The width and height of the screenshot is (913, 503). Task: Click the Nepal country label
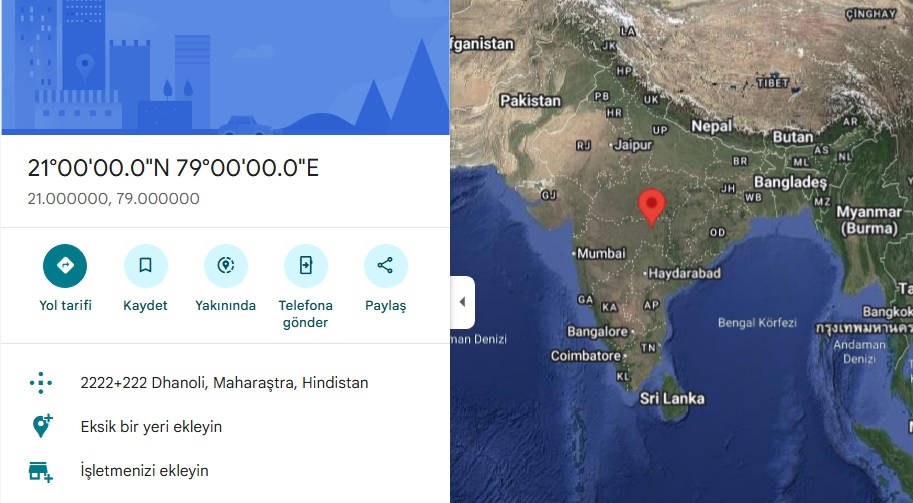712,126
